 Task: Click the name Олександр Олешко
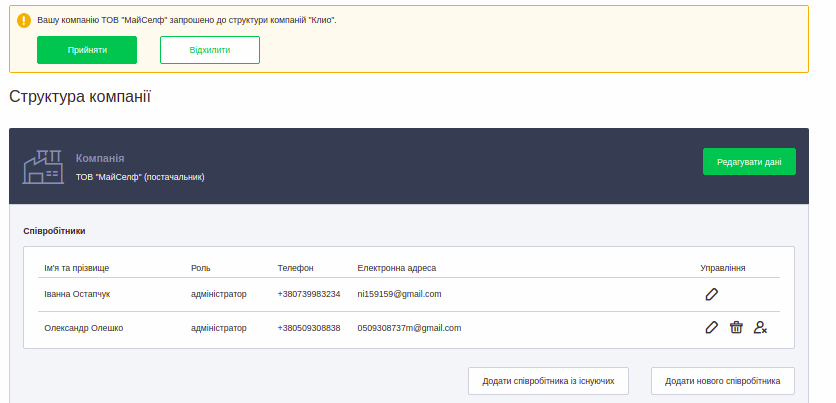click(x=84, y=327)
